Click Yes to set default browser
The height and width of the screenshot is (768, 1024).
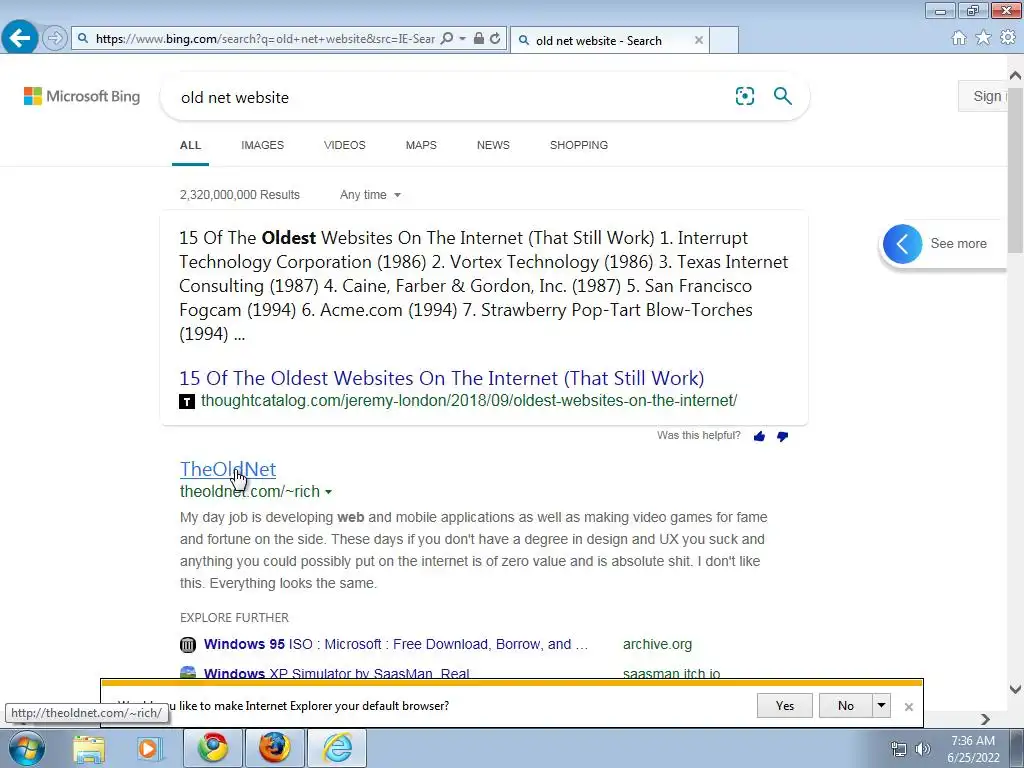pos(785,705)
